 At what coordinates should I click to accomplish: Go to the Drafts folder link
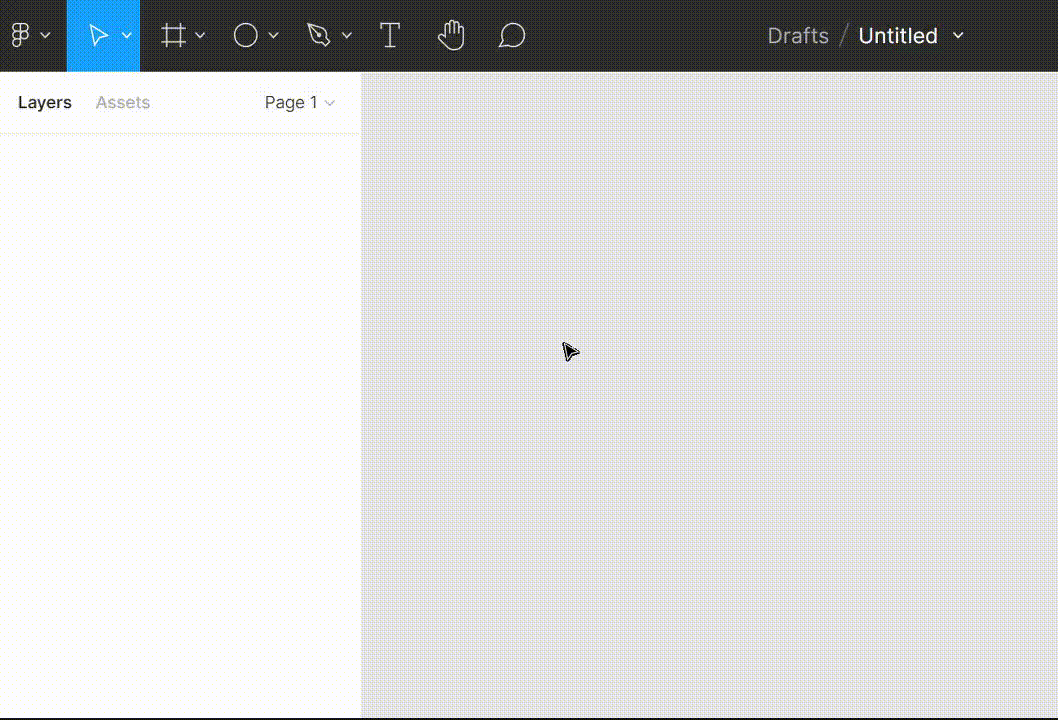(x=798, y=35)
